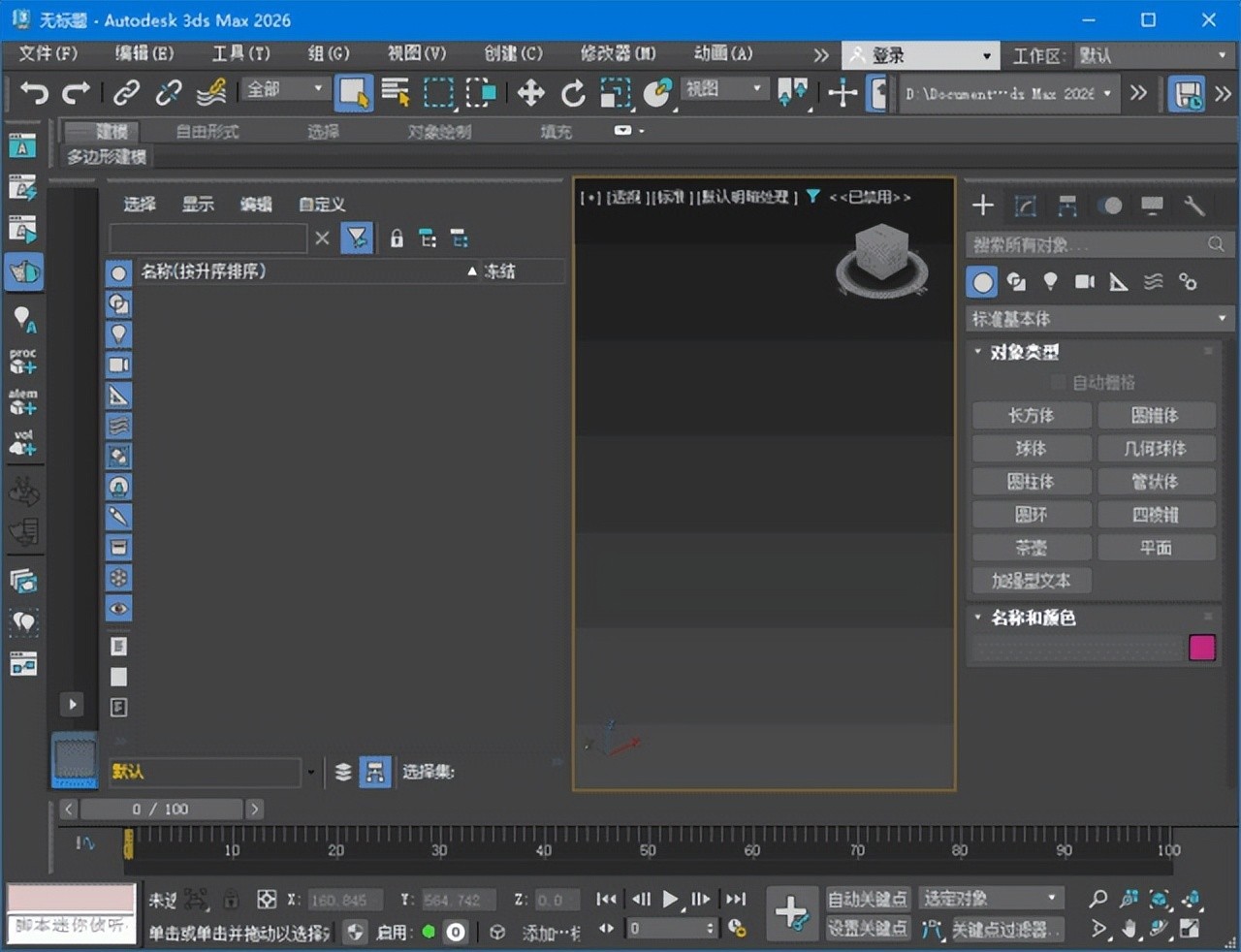1241x952 pixels.
Task: Click the pink object color swatch
Action: [1201, 648]
